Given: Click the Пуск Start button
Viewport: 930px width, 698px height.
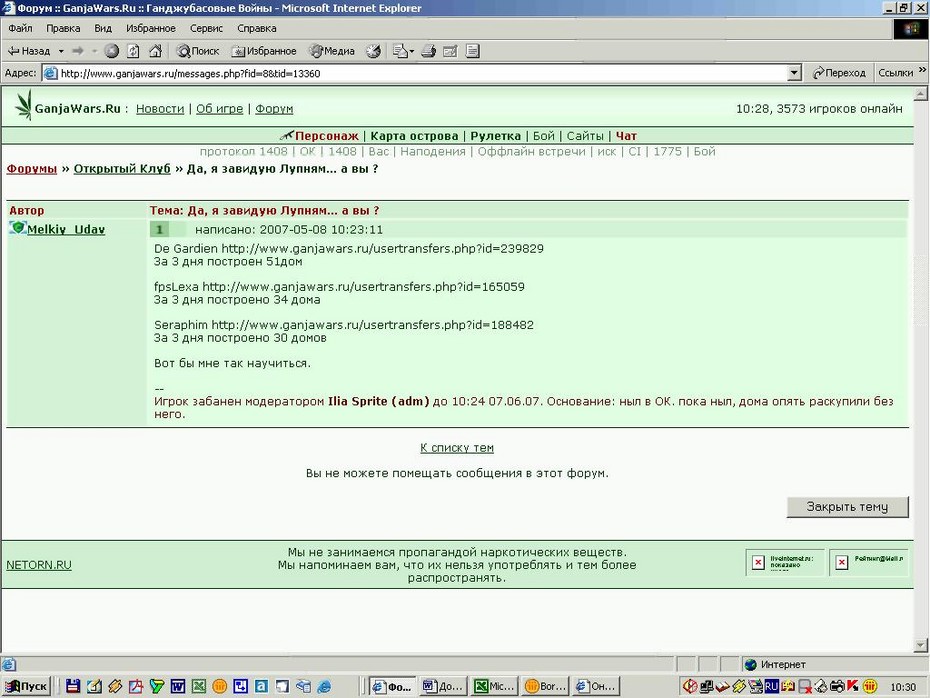Looking at the screenshot, I should tap(27, 686).
